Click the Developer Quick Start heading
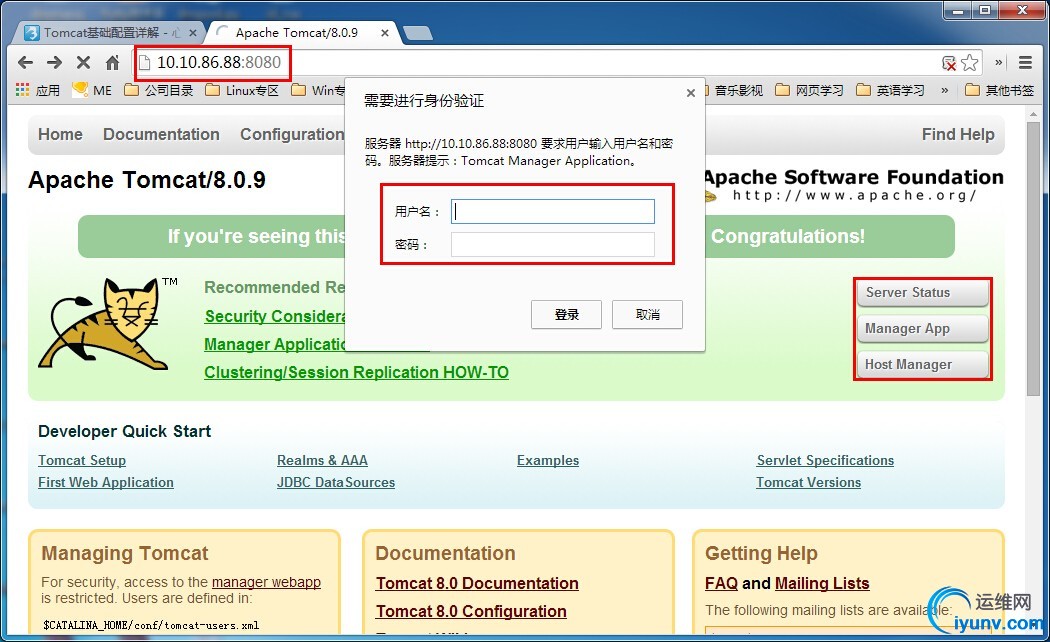Image resolution: width=1050 pixels, height=642 pixels. click(125, 432)
